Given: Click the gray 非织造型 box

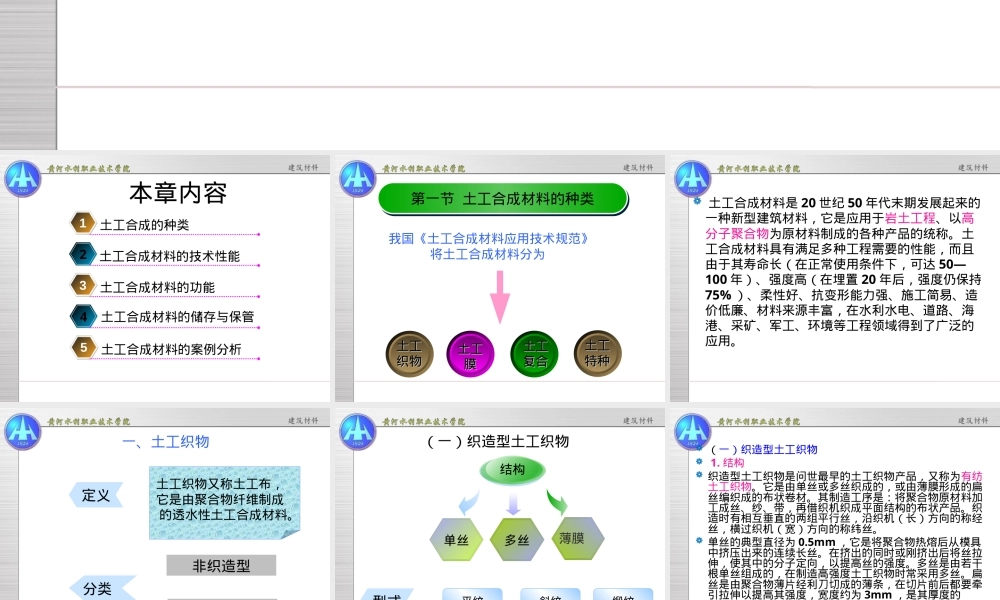Looking at the screenshot, I should [x=221, y=566].
